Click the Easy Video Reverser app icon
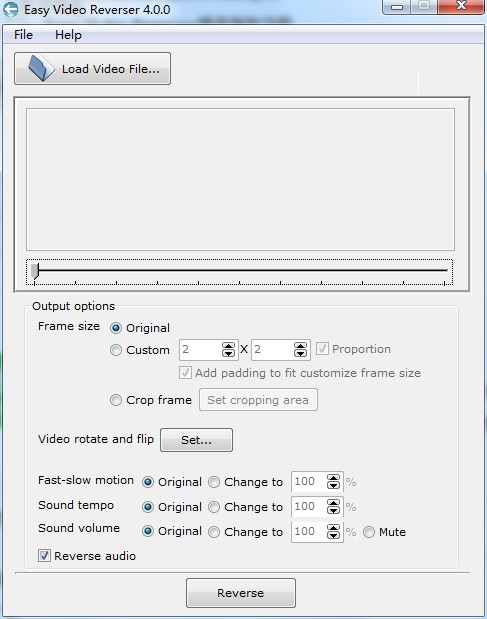Image resolution: width=487 pixels, height=619 pixels. pyautogui.click(x=10, y=9)
